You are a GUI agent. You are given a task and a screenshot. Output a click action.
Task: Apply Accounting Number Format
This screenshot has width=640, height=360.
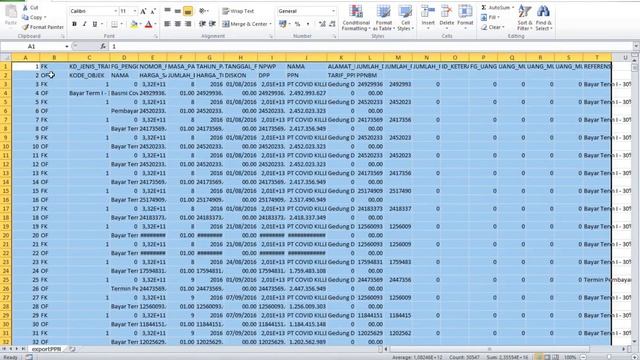pyautogui.click(x=282, y=24)
